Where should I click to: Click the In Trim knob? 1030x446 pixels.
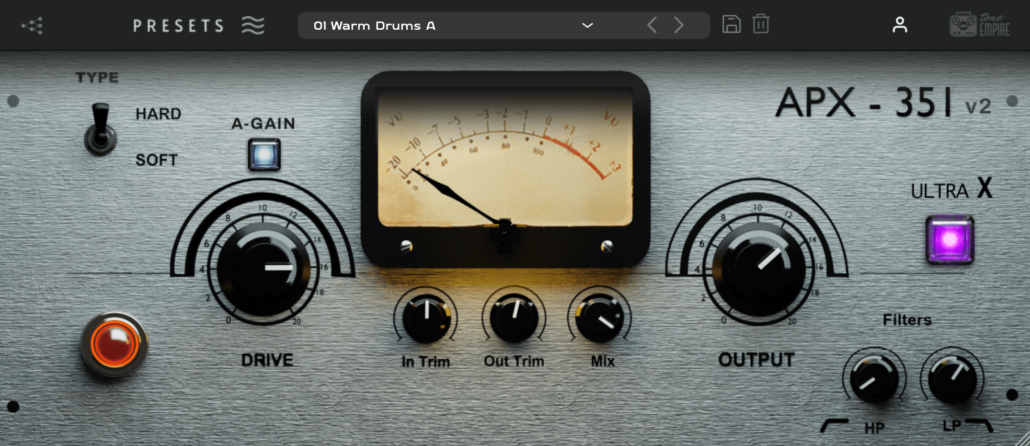coord(426,318)
